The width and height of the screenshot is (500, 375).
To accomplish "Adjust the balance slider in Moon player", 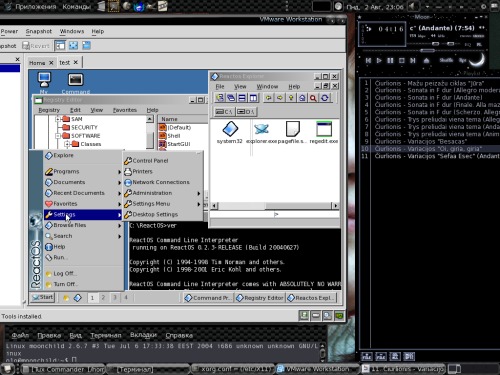I will (x=450, y=44).
